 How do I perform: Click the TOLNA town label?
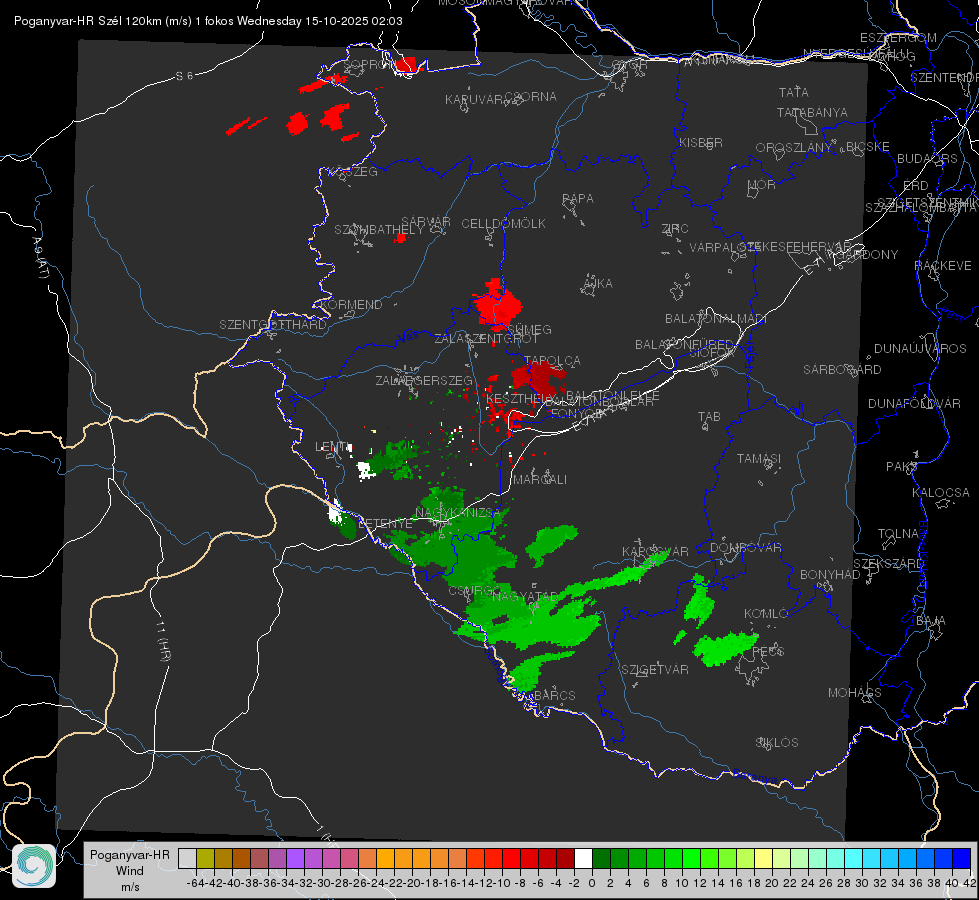(898, 533)
